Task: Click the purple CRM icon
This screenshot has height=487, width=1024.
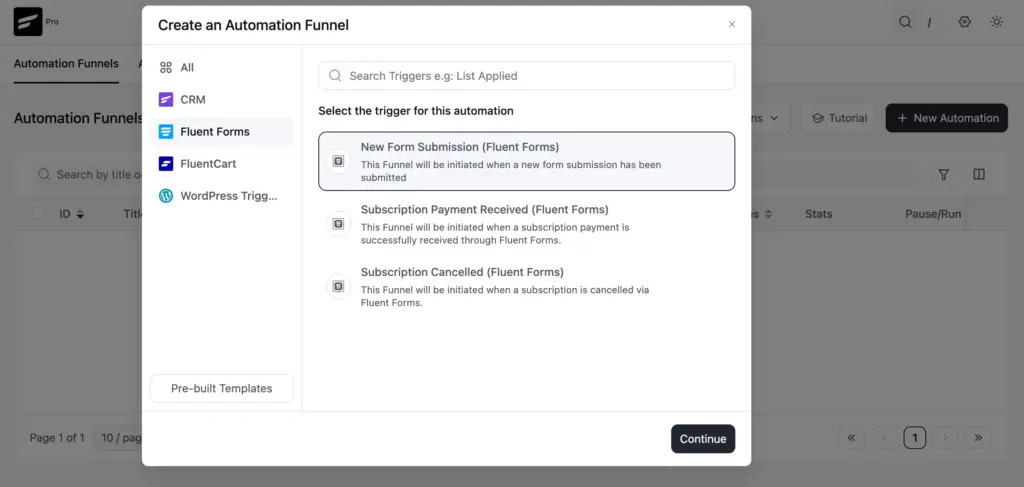Action: 166,99
